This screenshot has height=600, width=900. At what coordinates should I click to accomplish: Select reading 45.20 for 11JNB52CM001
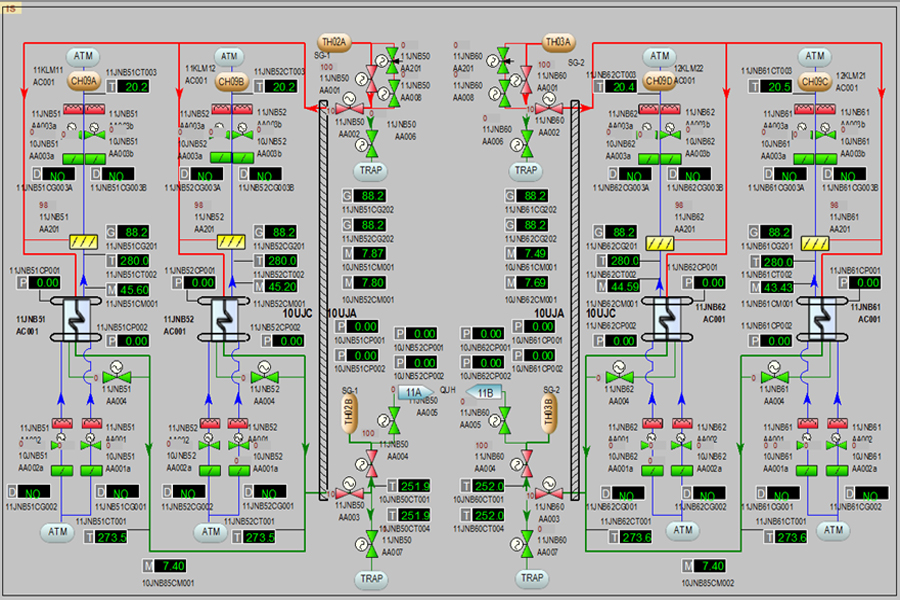point(282,286)
